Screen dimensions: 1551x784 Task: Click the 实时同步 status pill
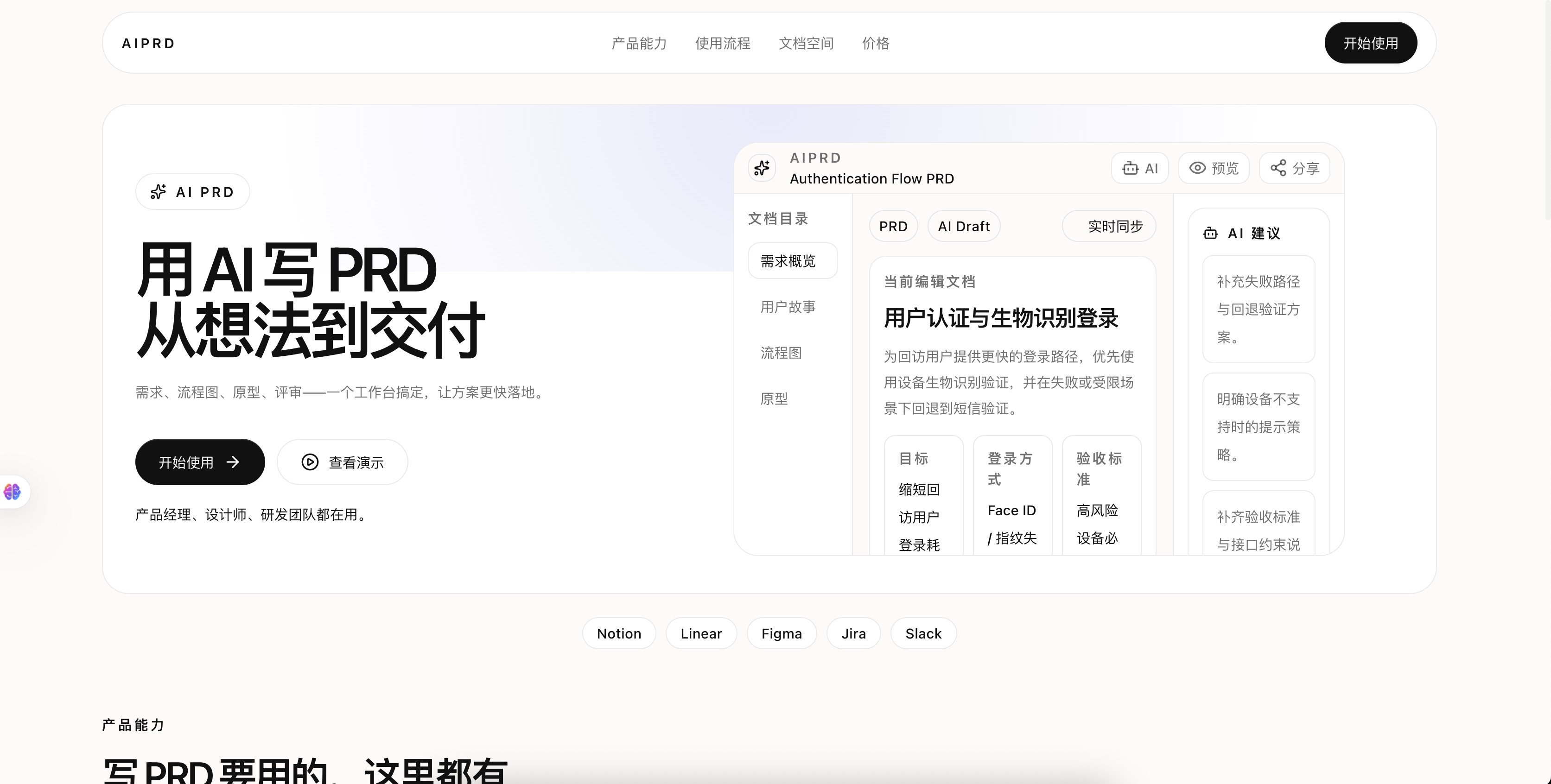point(1109,226)
